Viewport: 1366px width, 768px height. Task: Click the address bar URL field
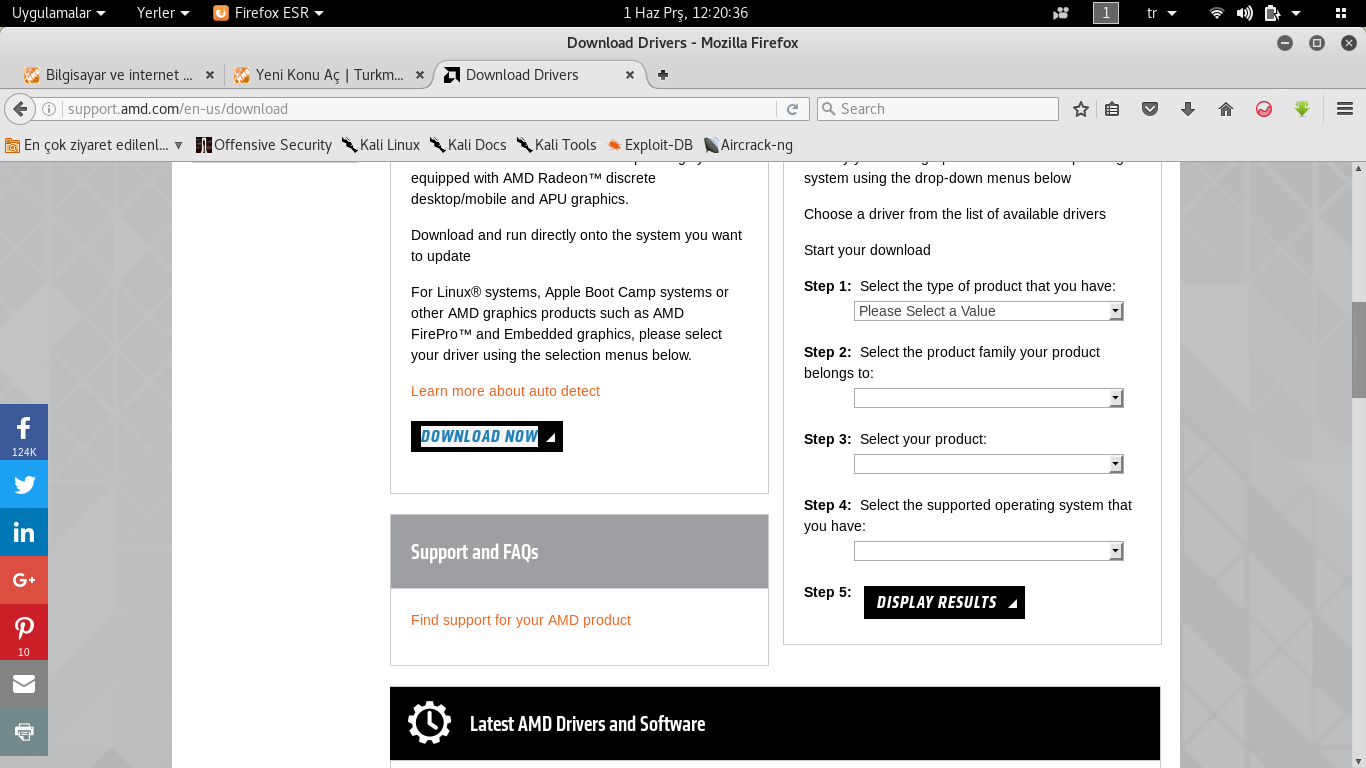click(420, 109)
